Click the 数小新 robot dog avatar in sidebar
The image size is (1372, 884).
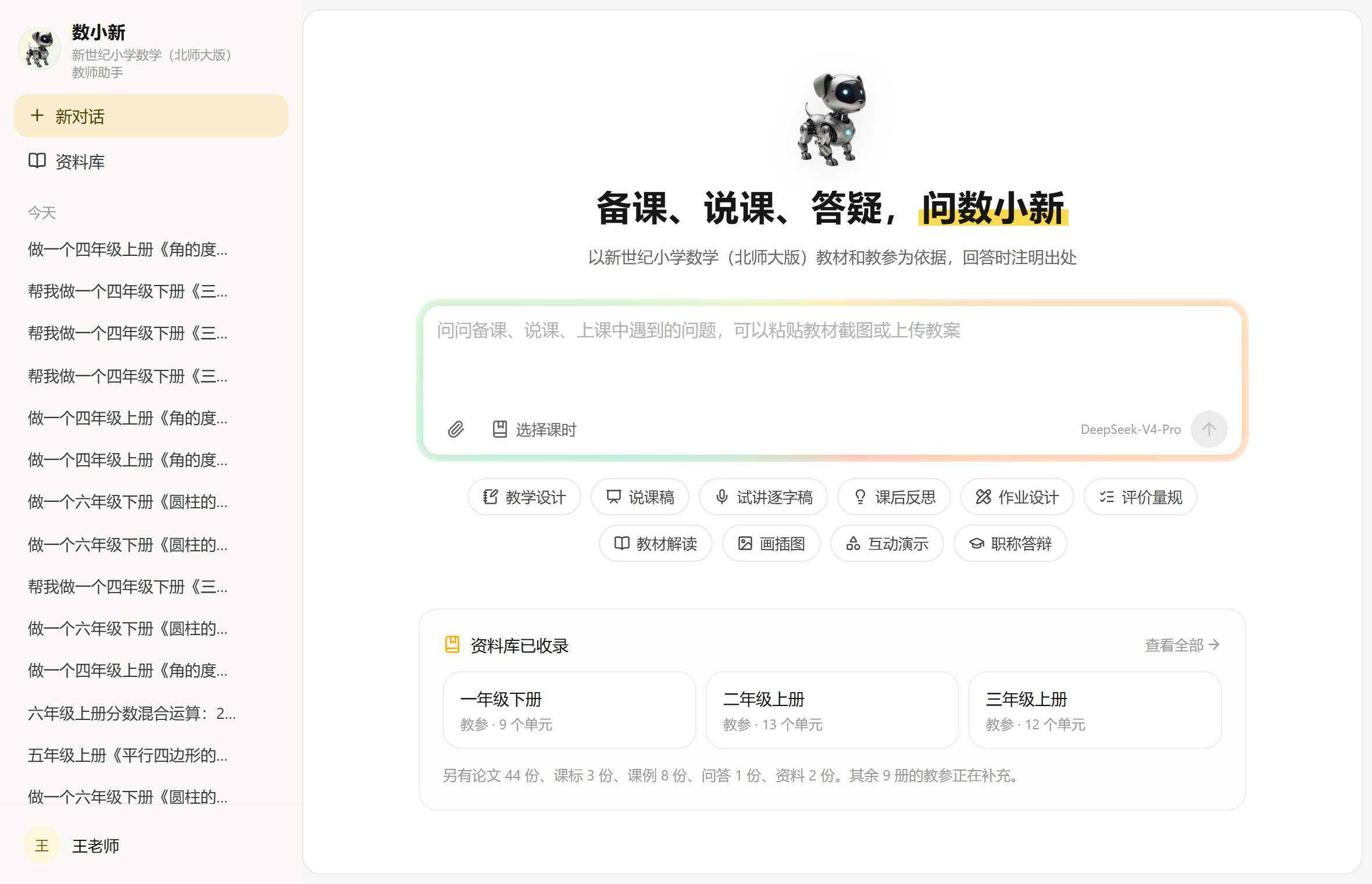[x=40, y=49]
